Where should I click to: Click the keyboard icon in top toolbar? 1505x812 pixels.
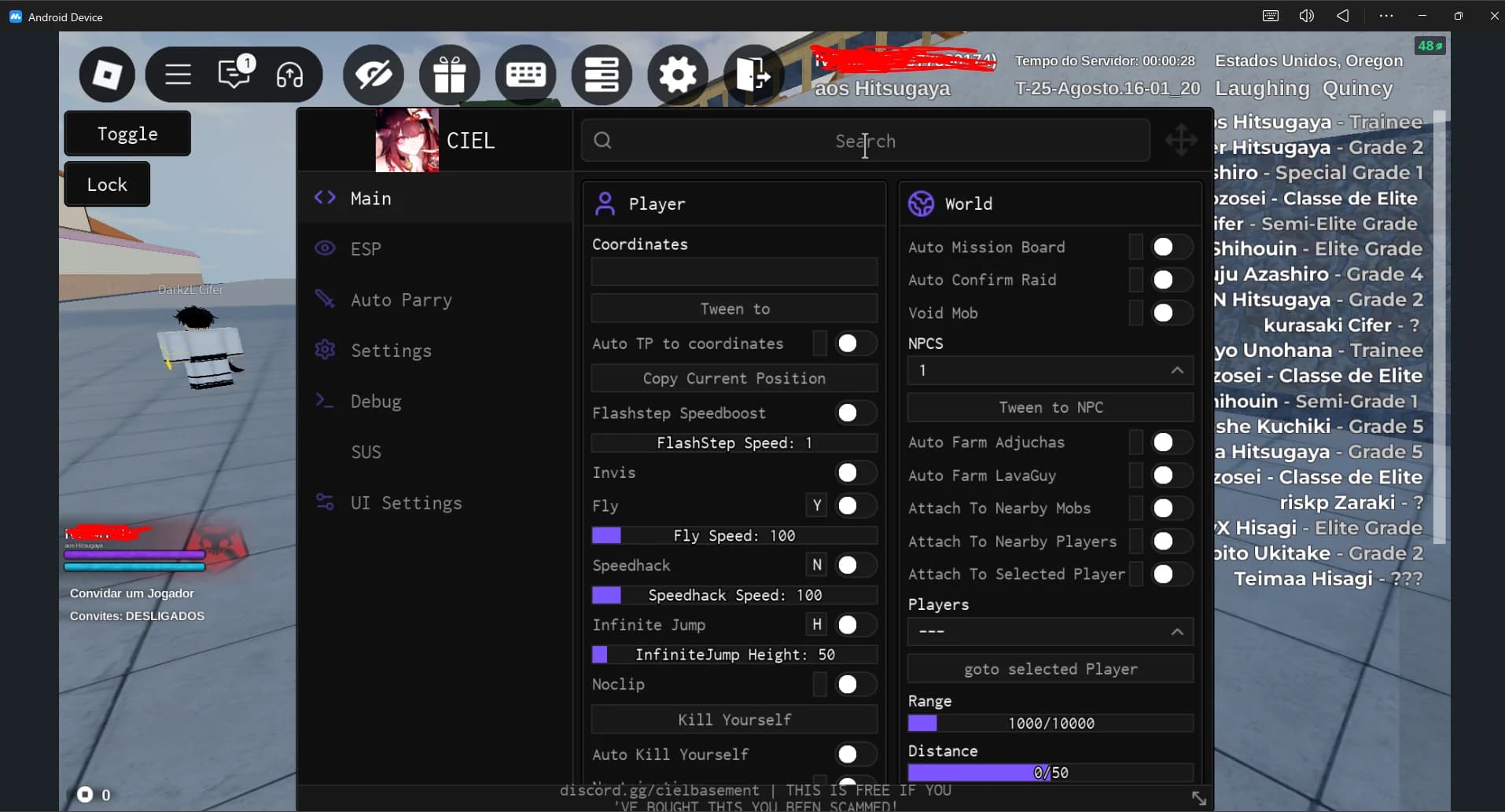[525, 75]
